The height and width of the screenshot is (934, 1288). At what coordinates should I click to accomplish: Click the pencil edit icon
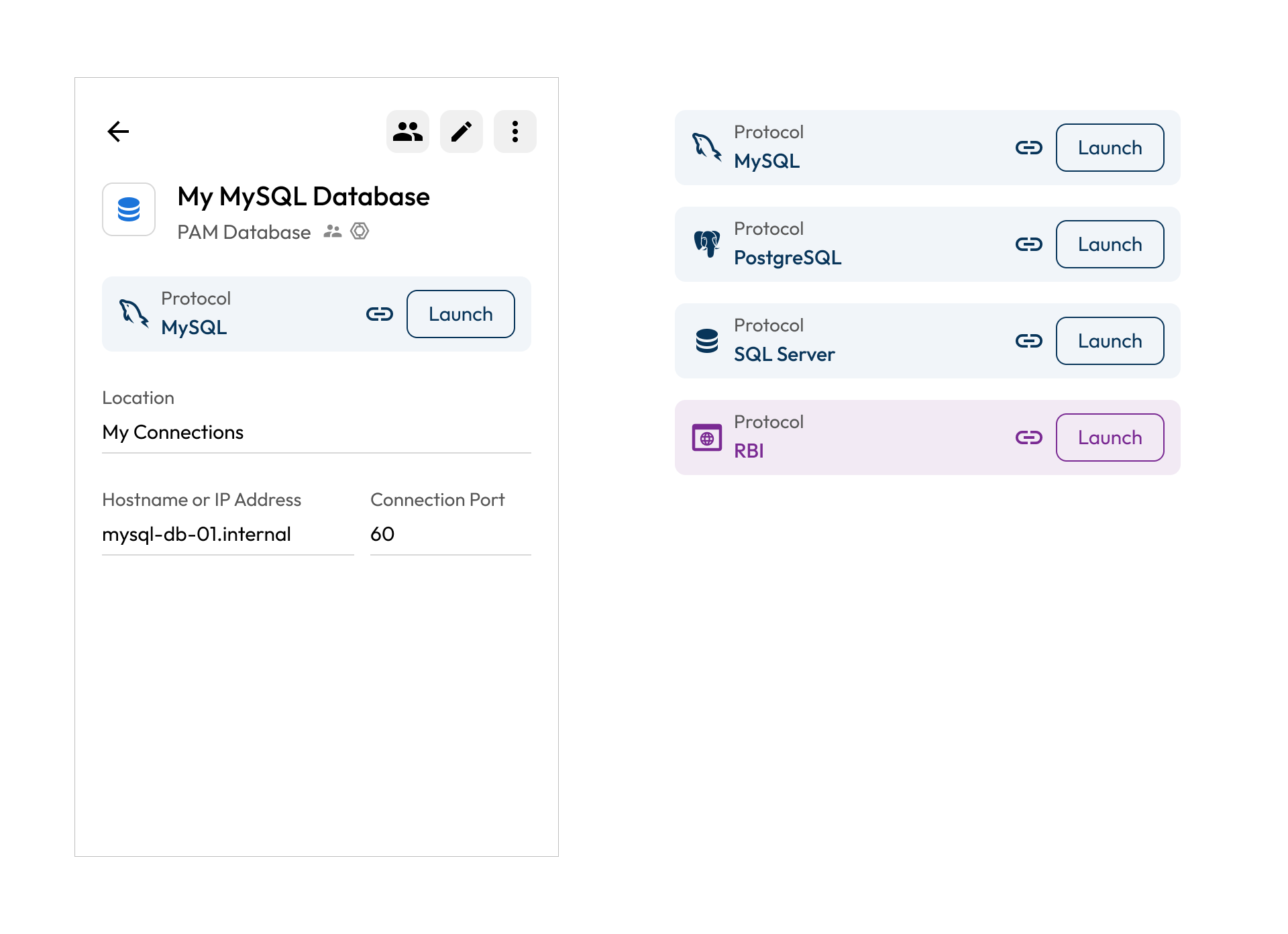pyautogui.click(x=462, y=132)
